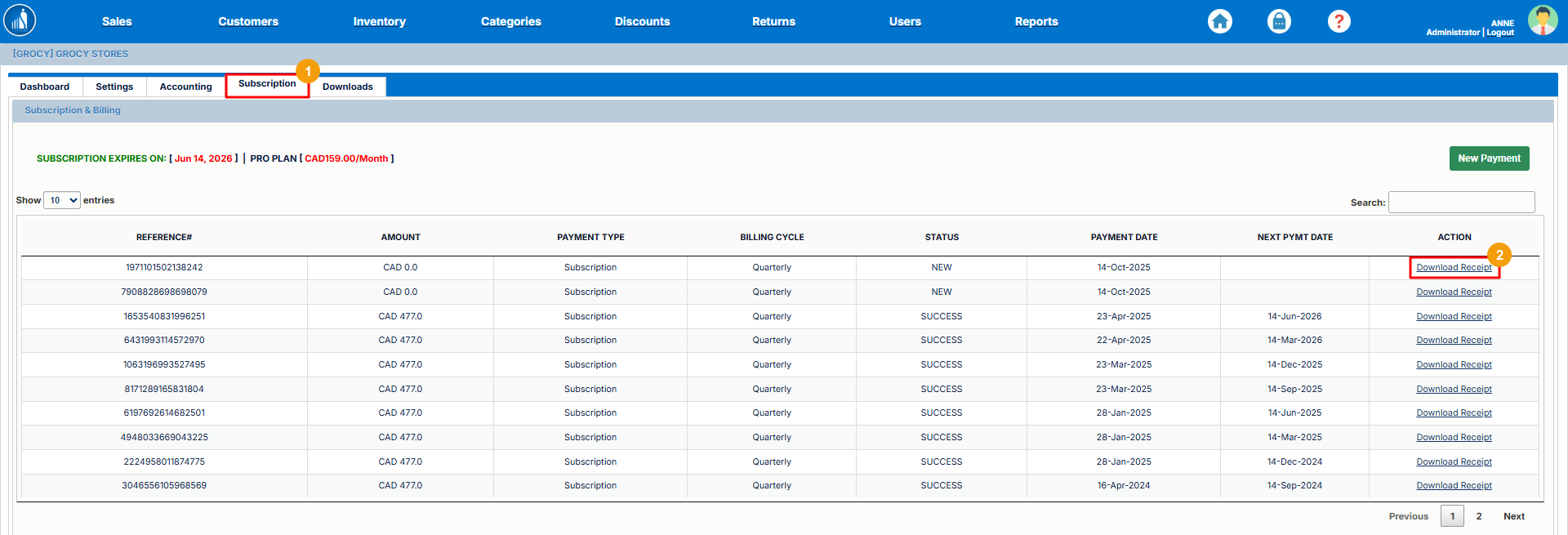The image size is (1568, 535).
Task: Download receipt for reference 1971101502138242
Action: [1454, 268]
